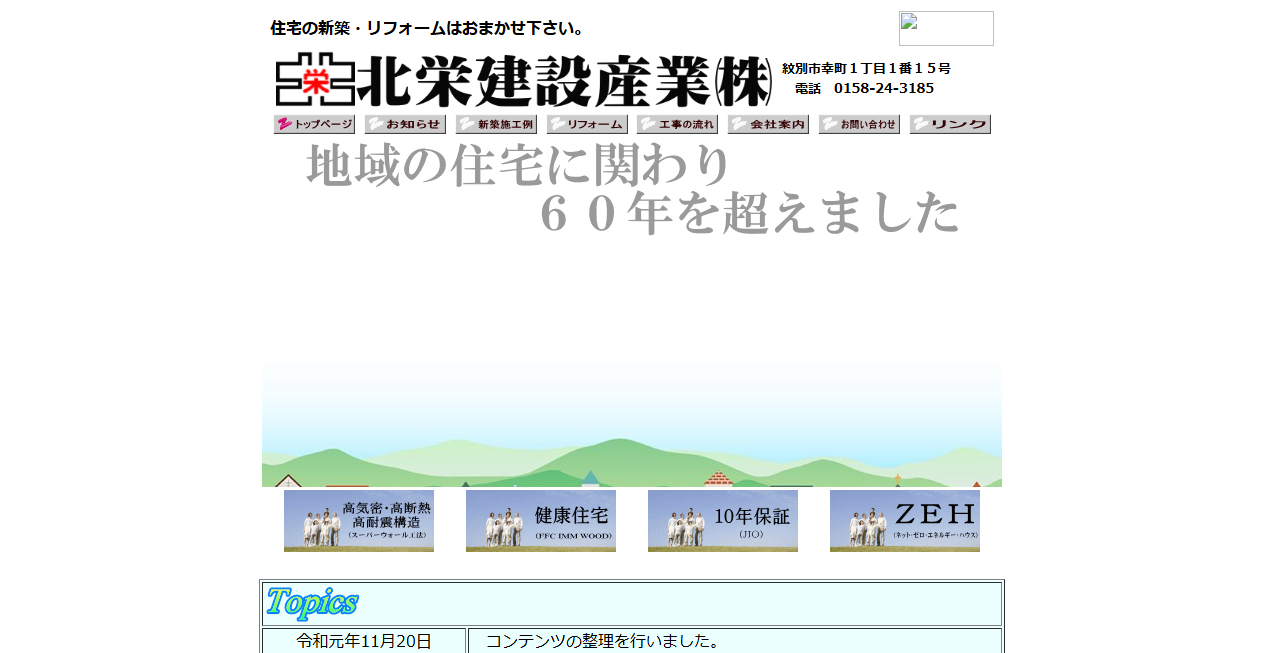Click the お問い合わせ contact icon
This screenshot has width=1264, height=653.
(858, 123)
